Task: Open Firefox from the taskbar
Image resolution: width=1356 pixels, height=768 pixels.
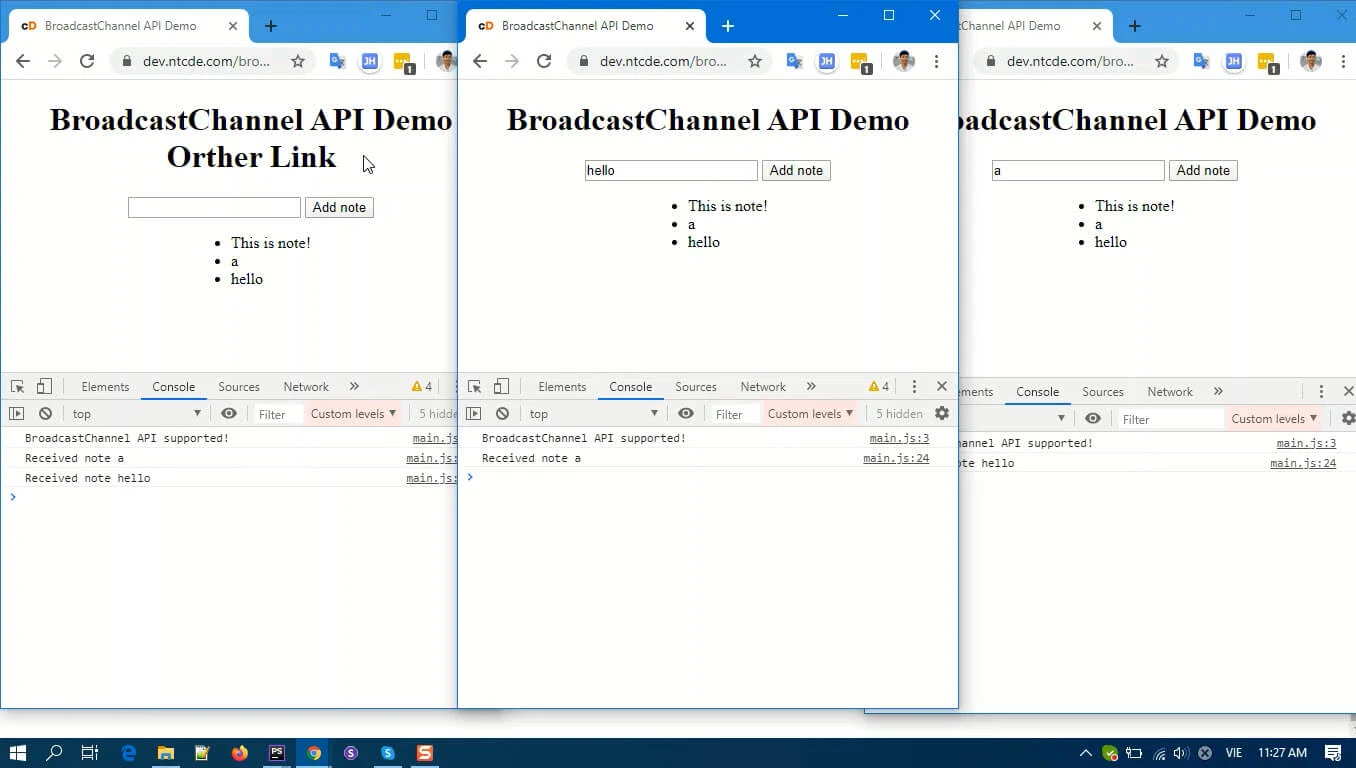Action: click(240, 753)
